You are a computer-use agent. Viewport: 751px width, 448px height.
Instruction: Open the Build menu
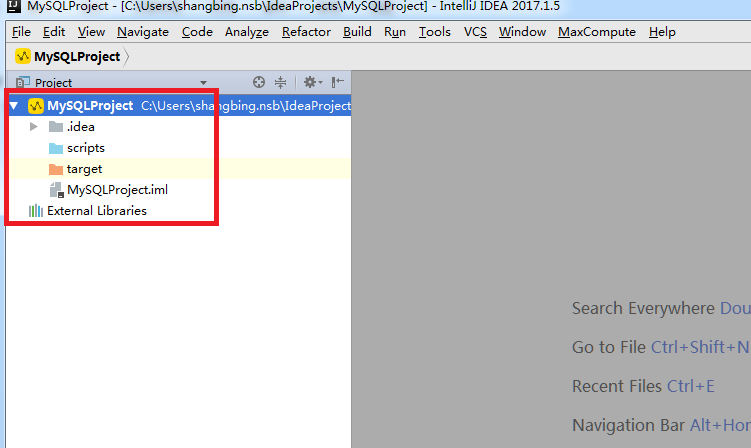(x=357, y=32)
